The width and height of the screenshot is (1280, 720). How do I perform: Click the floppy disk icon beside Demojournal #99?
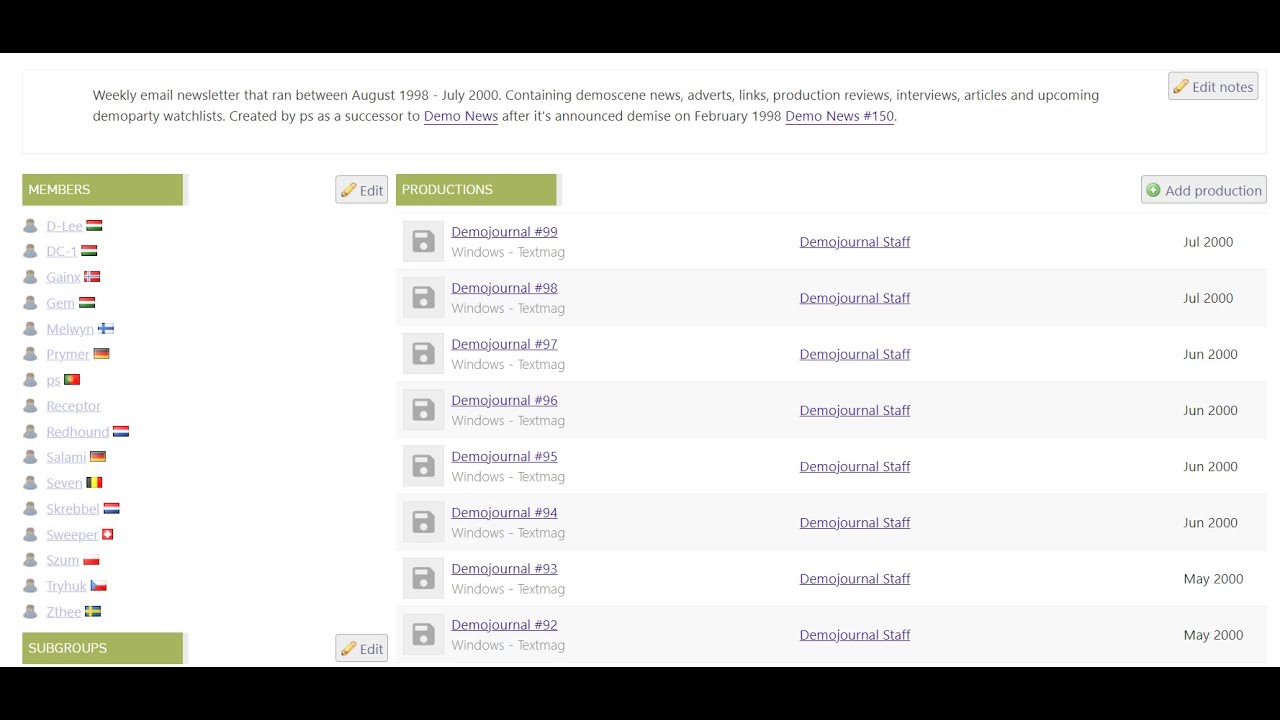coord(423,242)
